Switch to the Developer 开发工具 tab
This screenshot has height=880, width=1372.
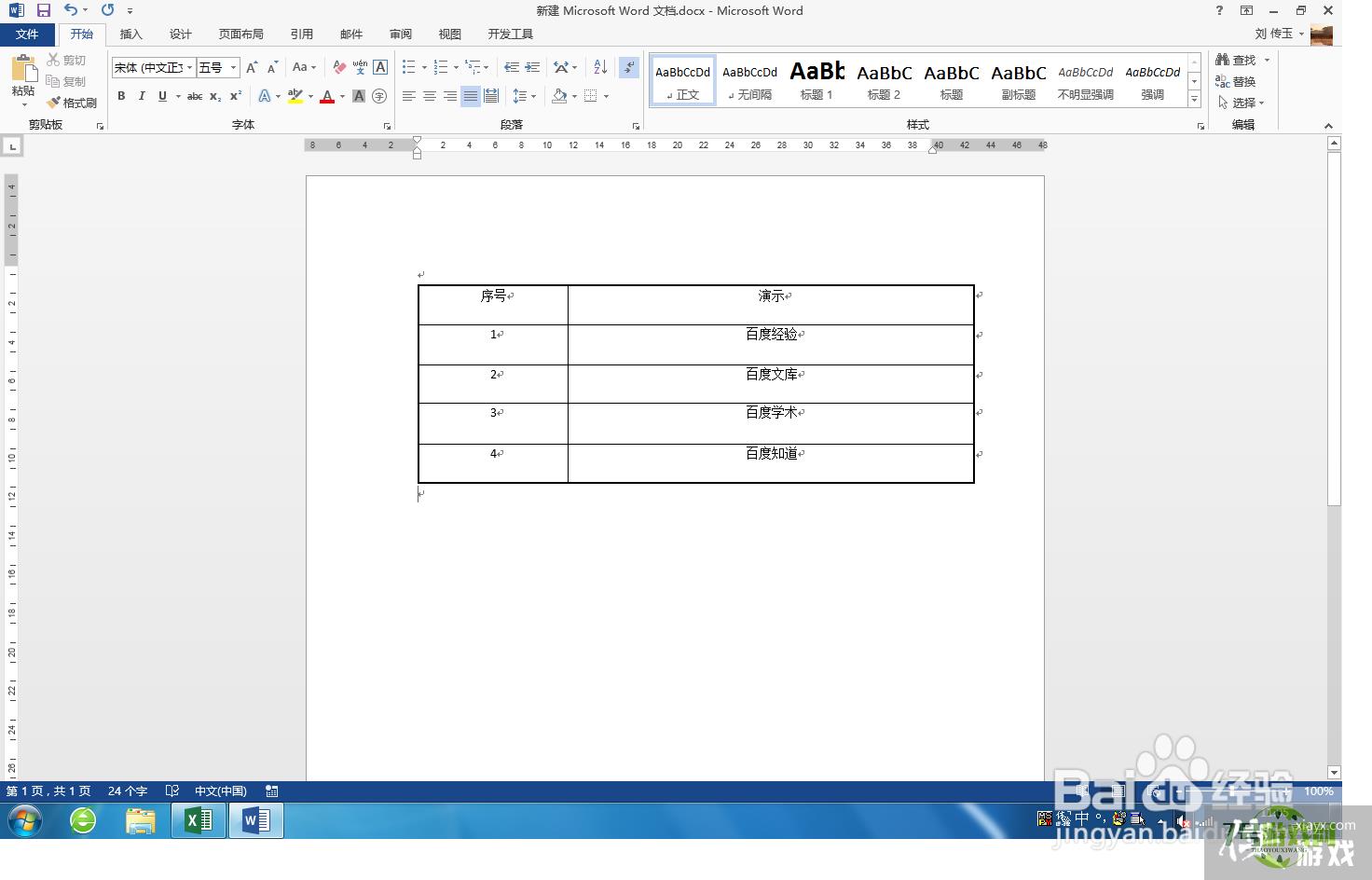pyautogui.click(x=511, y=34)
